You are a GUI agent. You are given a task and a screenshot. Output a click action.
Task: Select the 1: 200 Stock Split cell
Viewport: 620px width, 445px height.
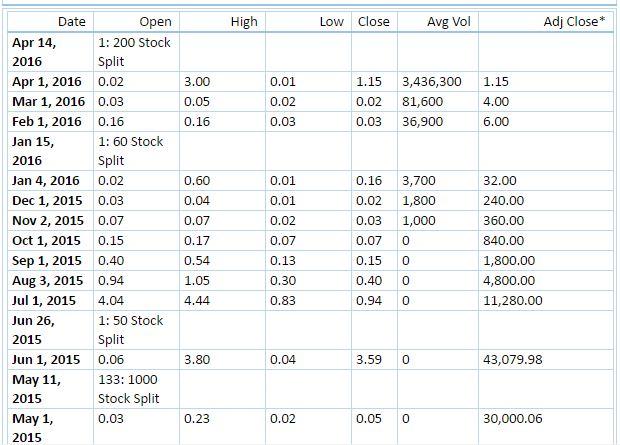coord(131,51)
